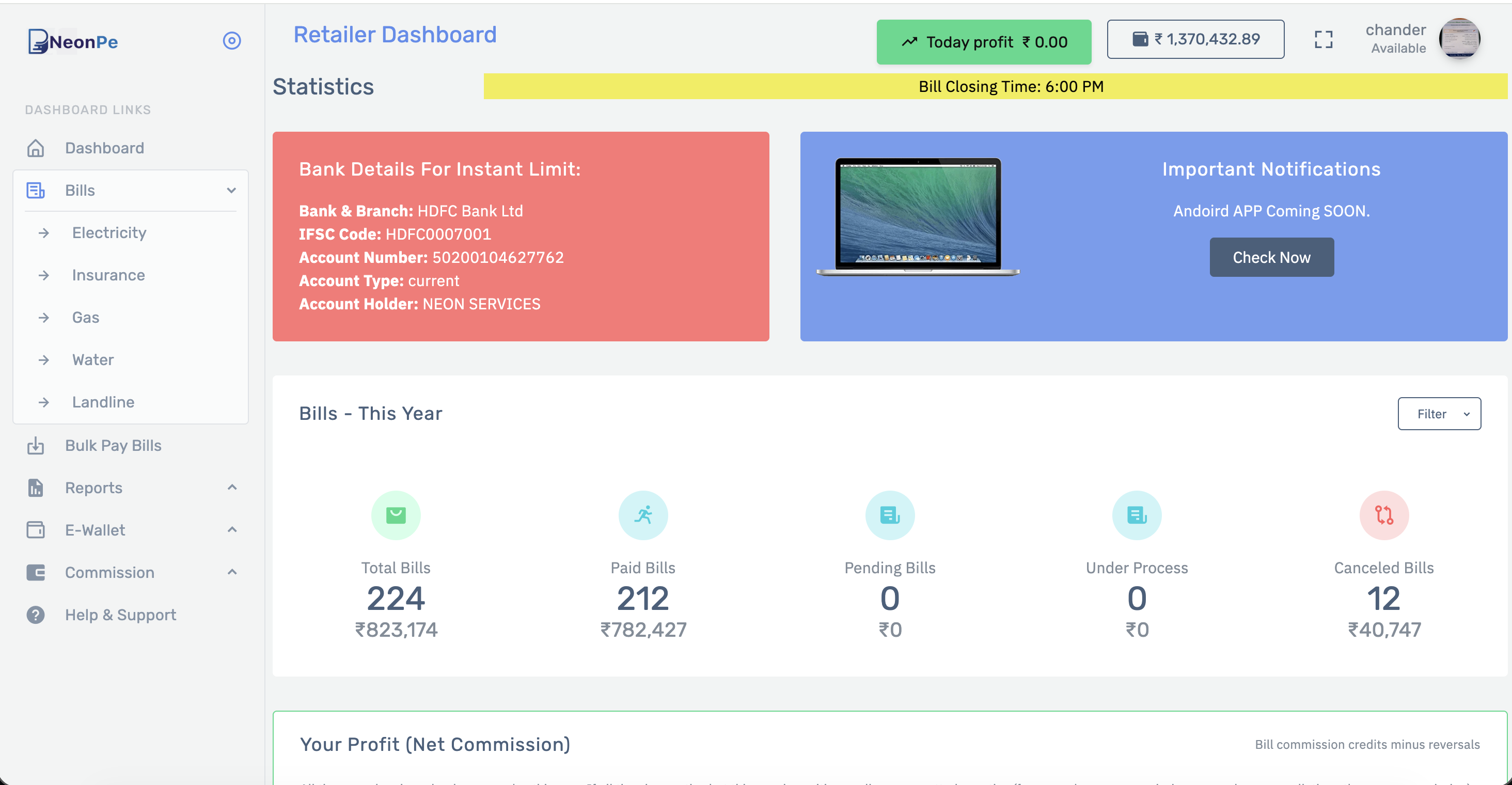Click the Check Now button
Viewport: 1512px width, 785px height.
1272,257
